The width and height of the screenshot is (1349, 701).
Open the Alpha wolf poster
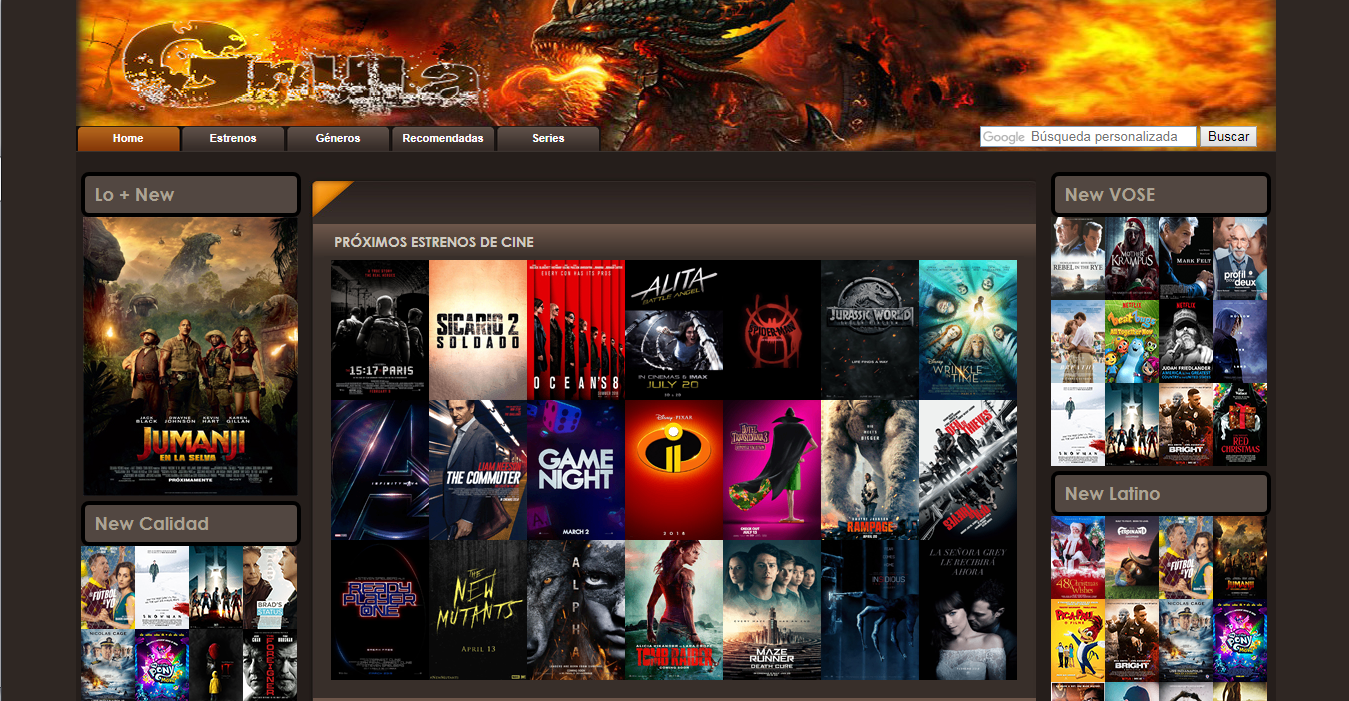tap(576, 610)
